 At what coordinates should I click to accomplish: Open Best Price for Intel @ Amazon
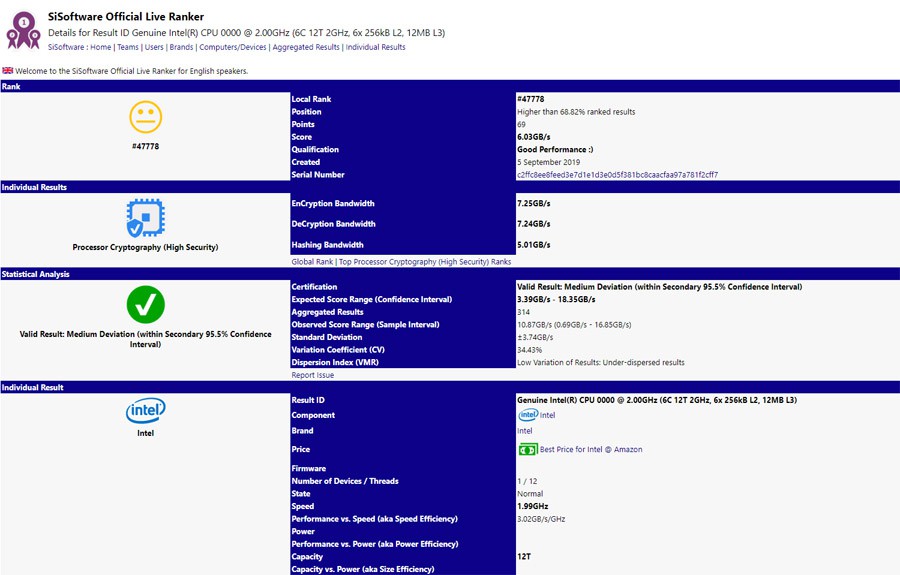click(591, 449)
